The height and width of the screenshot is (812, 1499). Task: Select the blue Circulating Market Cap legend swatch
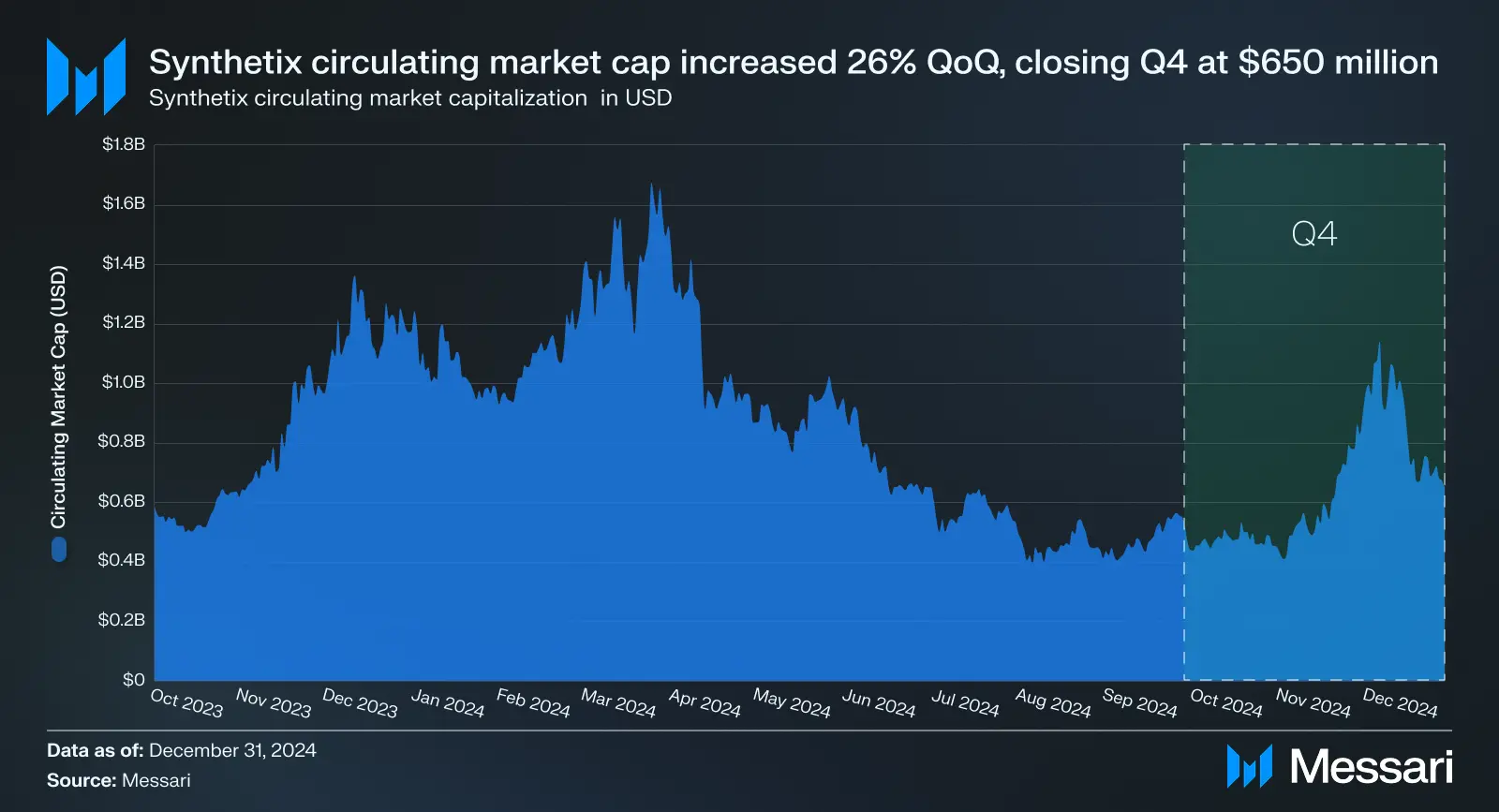pos(59,549)
